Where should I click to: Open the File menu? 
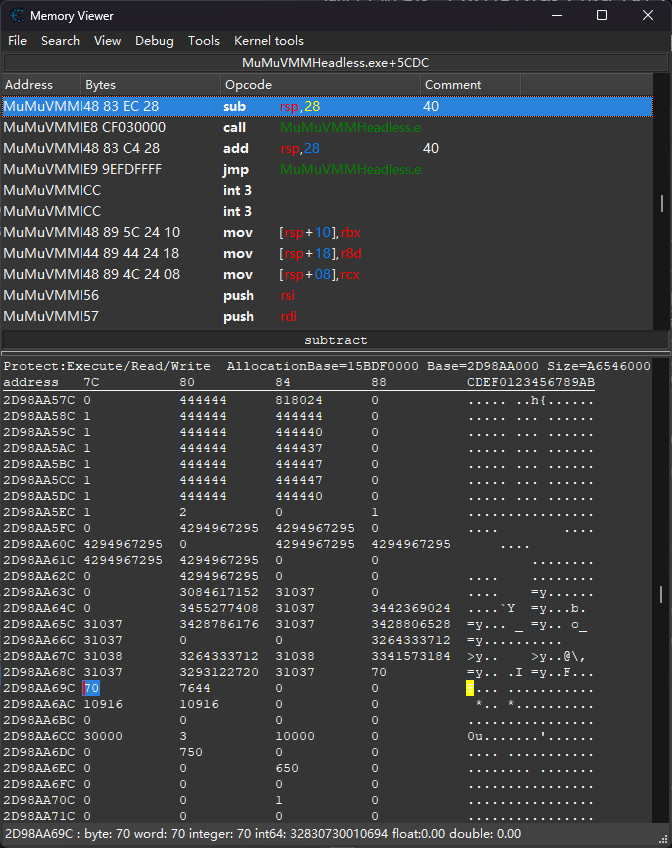(17, 41)
